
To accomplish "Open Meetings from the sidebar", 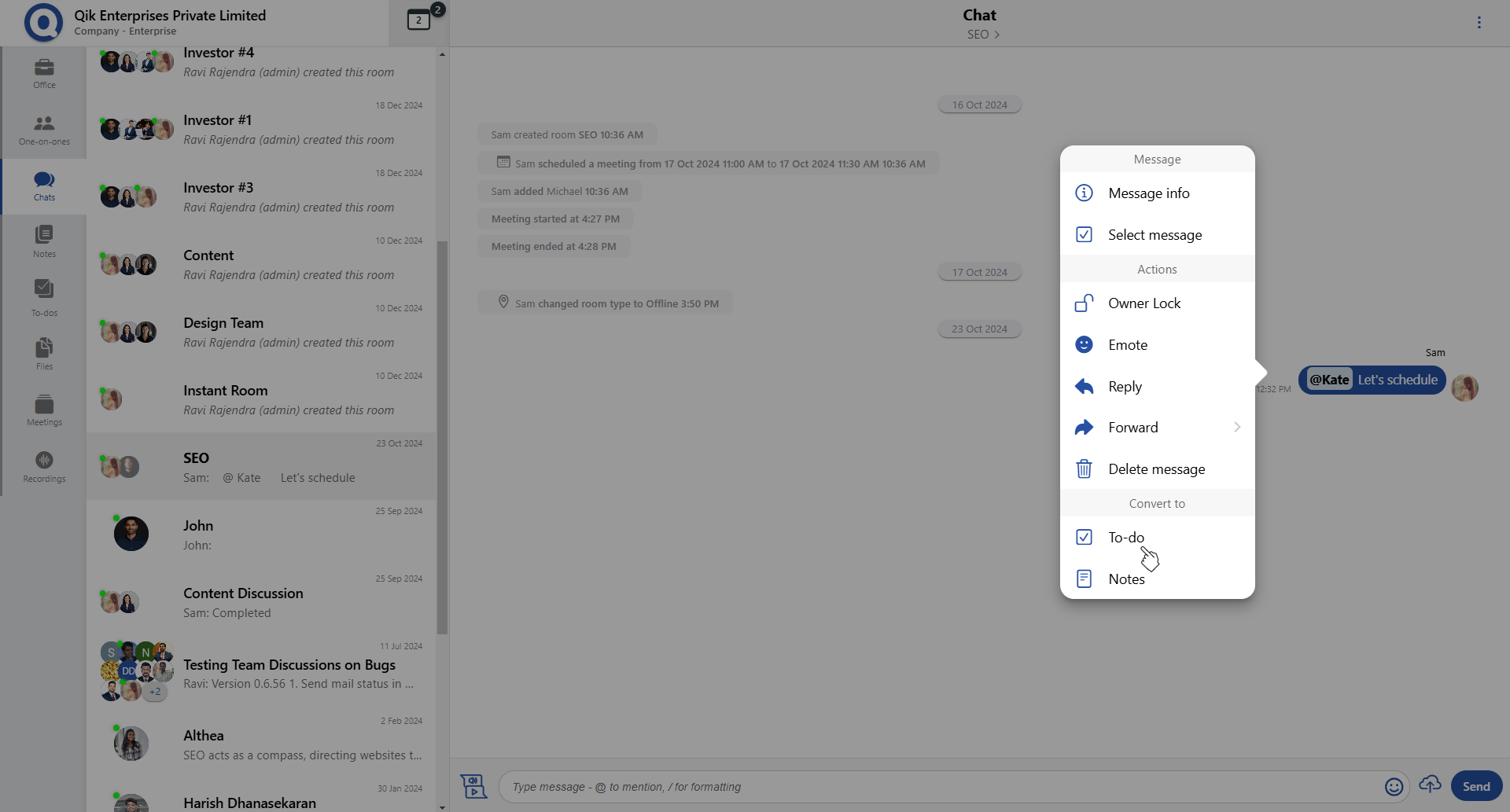I will pyautogui.click(x=44, y=410).
